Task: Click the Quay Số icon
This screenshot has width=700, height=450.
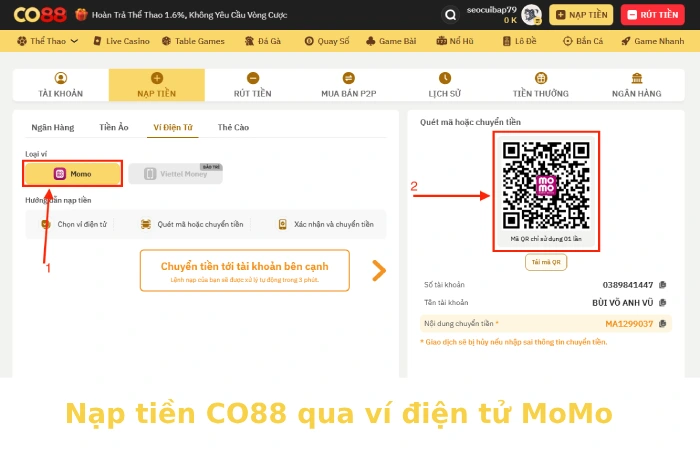Action: [309, 41]
